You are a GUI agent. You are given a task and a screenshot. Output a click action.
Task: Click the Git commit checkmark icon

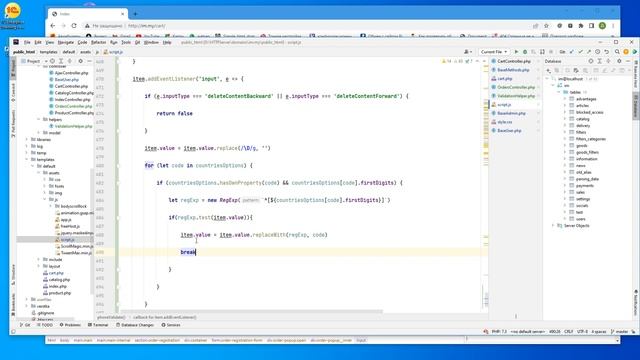click(580, 52)
